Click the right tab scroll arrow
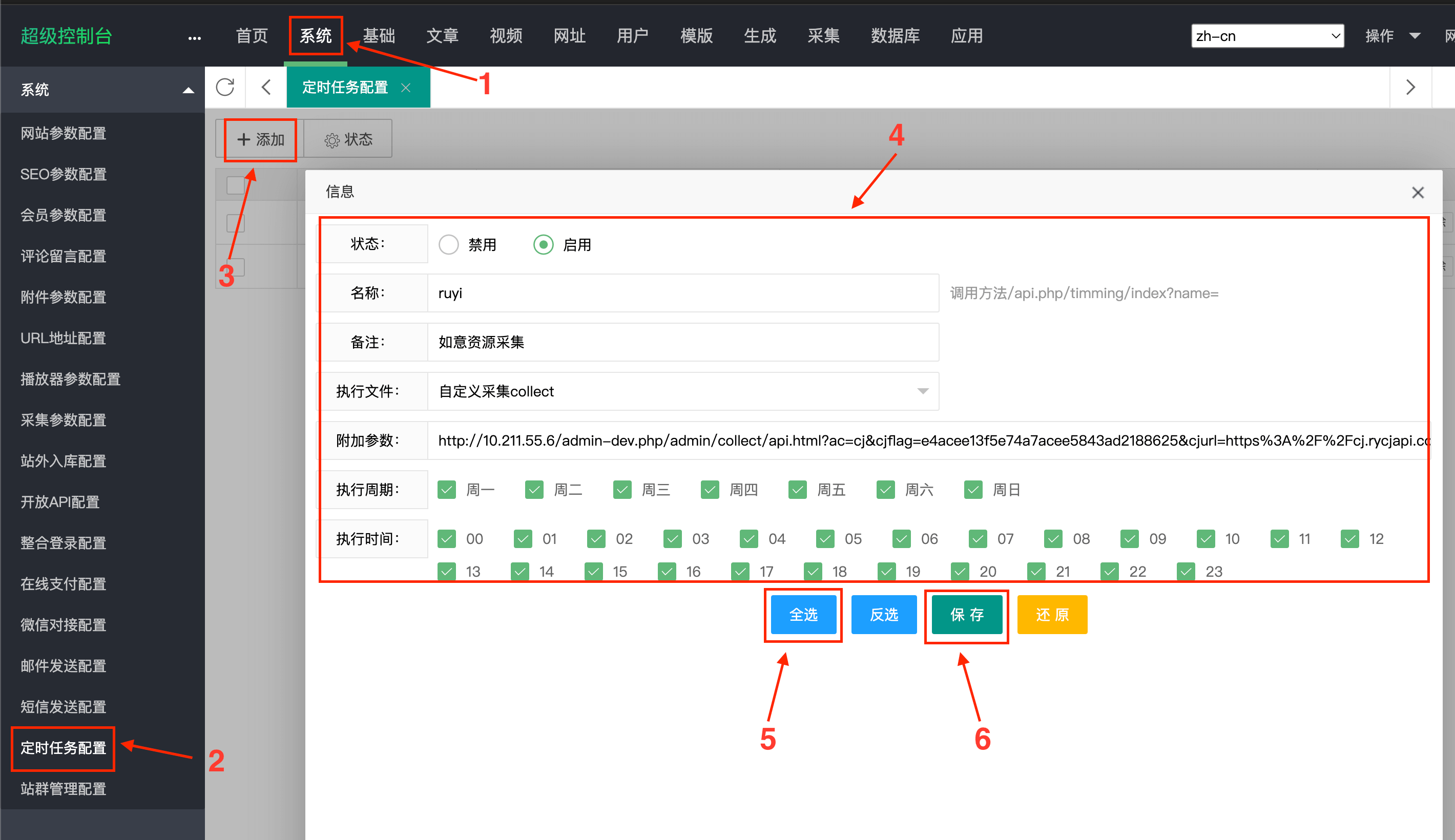Screen dimensions: 1455x840 pyautogui.click(x=1410, y=87)
